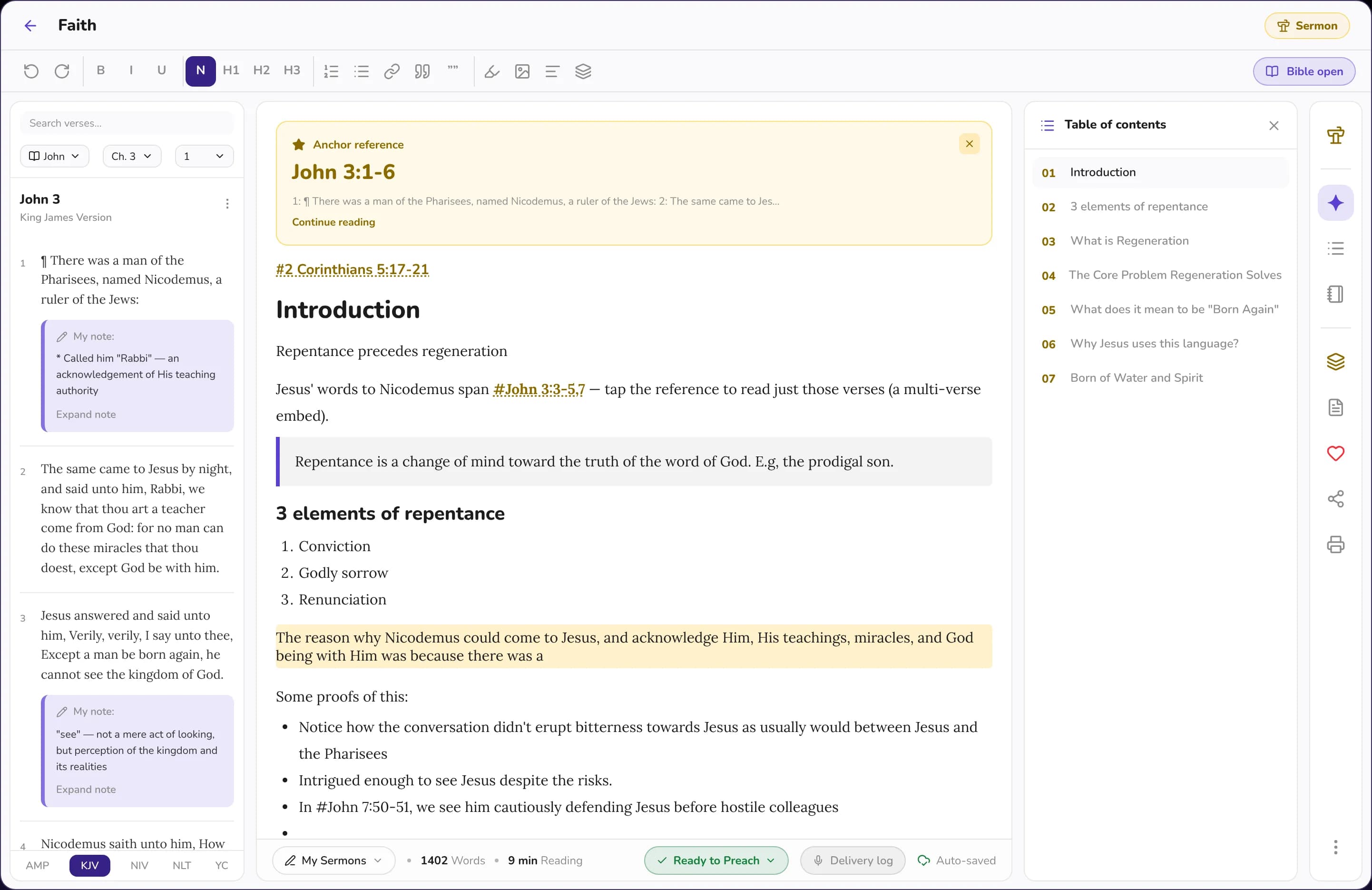Expand note under verse 3
The width and height of the screenshot is (1372, 890).
[86, 789]
